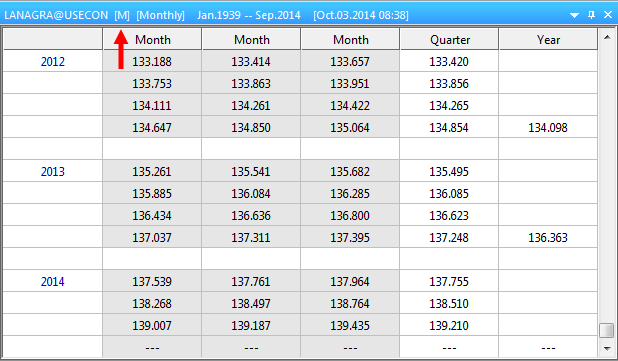Click the [M] frequency indicator in title

pos(122,15)
